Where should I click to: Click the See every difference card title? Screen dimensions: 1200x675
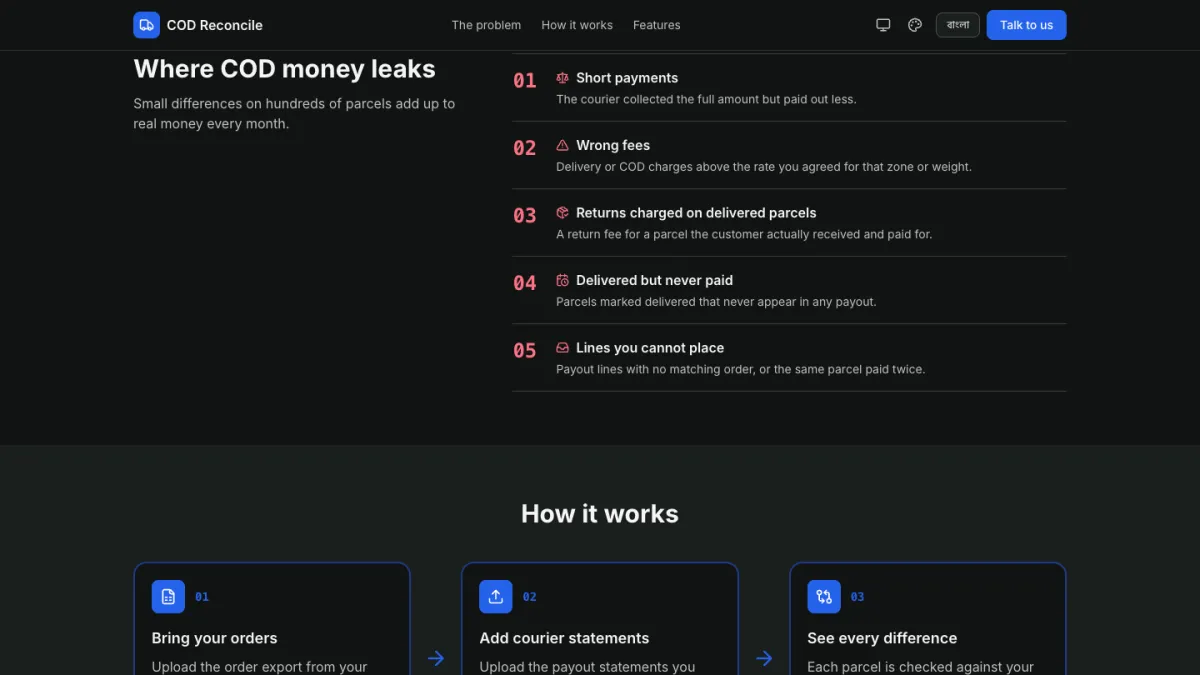tap(882, 638)
